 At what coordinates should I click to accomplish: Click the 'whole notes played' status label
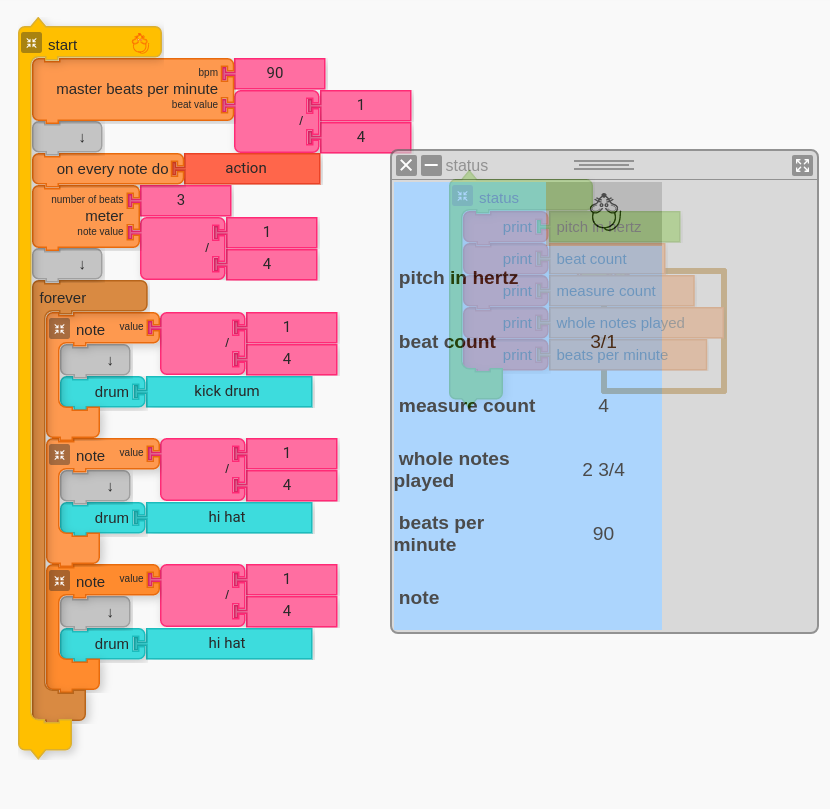tap(452, 470)
